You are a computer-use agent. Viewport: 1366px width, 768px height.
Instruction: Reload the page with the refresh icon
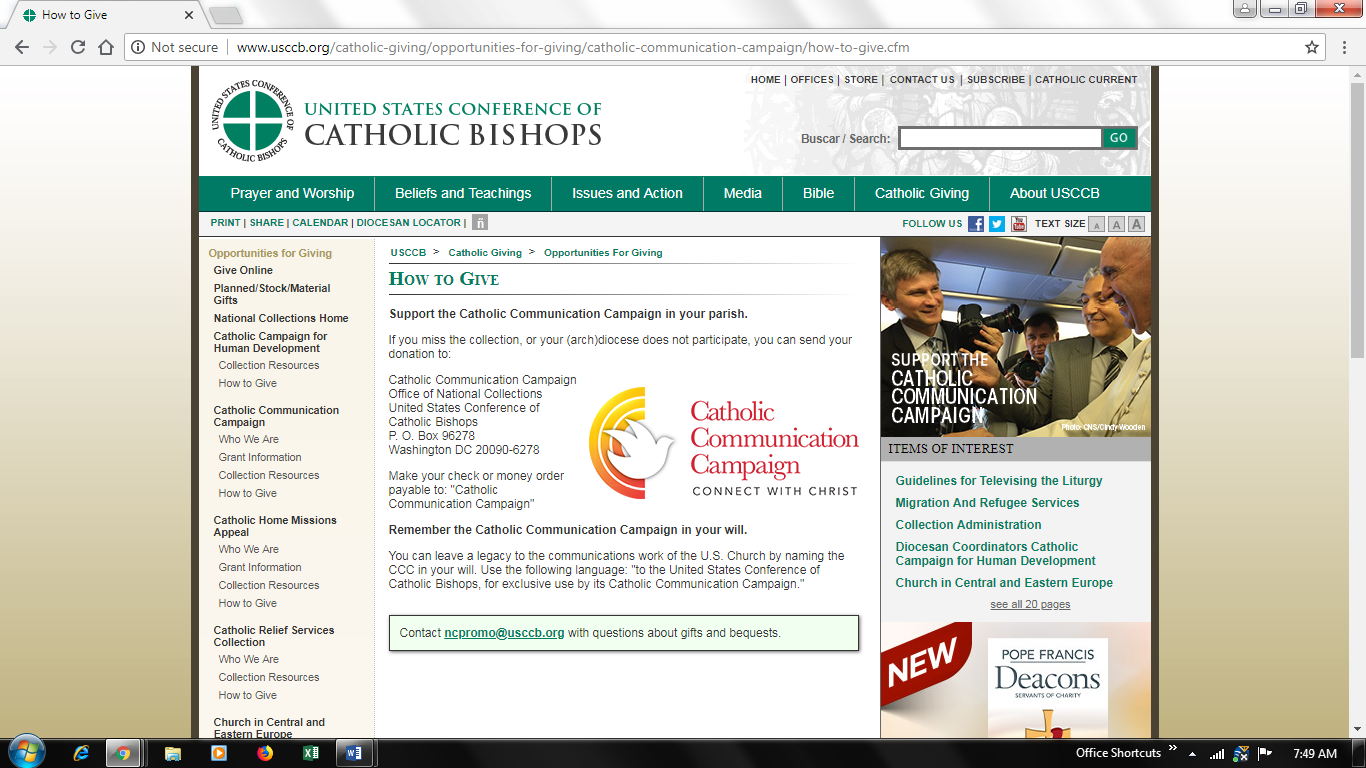pos(78,47)
